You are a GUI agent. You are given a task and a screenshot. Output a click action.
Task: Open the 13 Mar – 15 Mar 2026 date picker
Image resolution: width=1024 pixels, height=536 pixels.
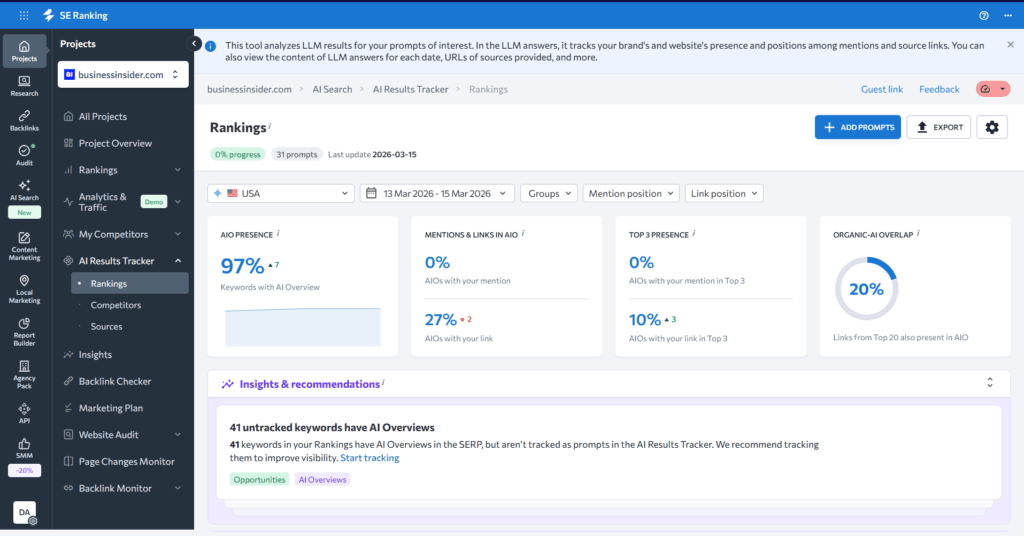[437, 193]
